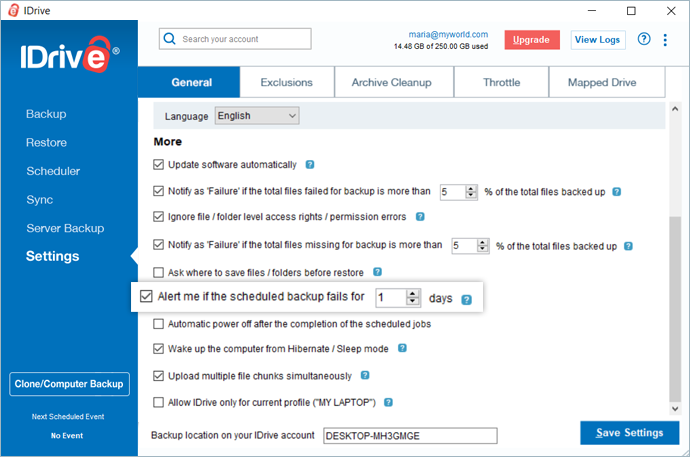Click the 'Next Scheduled Event' label
The width and height of the screenshot is (690, 457).
(68, 417)
